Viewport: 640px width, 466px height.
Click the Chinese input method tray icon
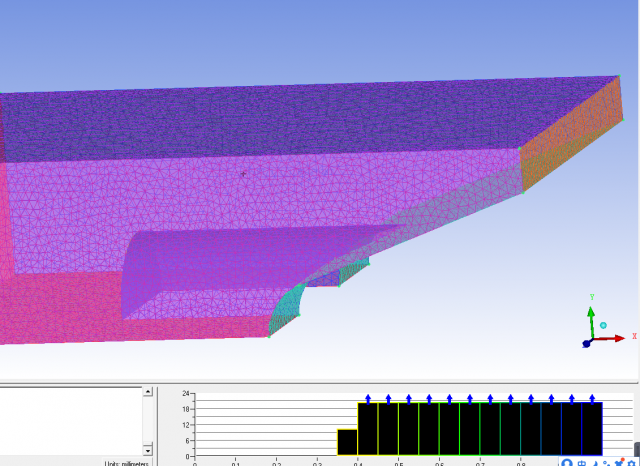point(581,463)
